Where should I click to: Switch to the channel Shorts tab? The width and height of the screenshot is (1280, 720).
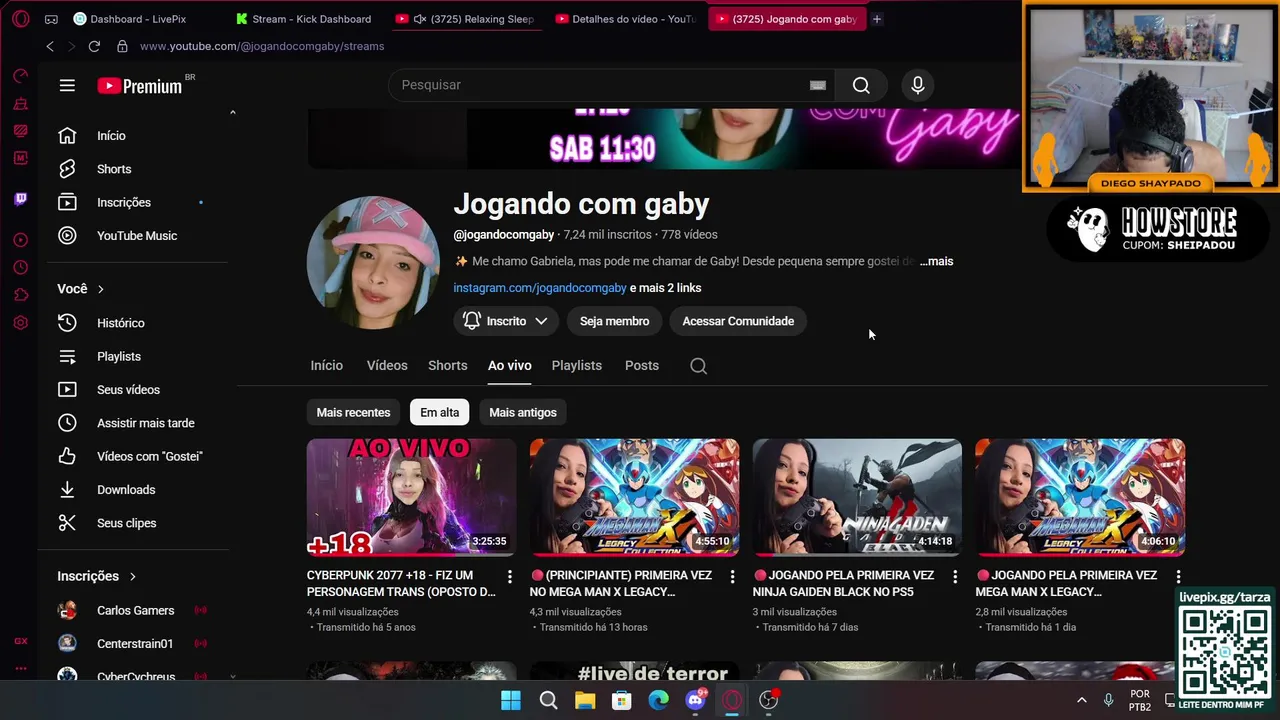(x=448, y=366)
